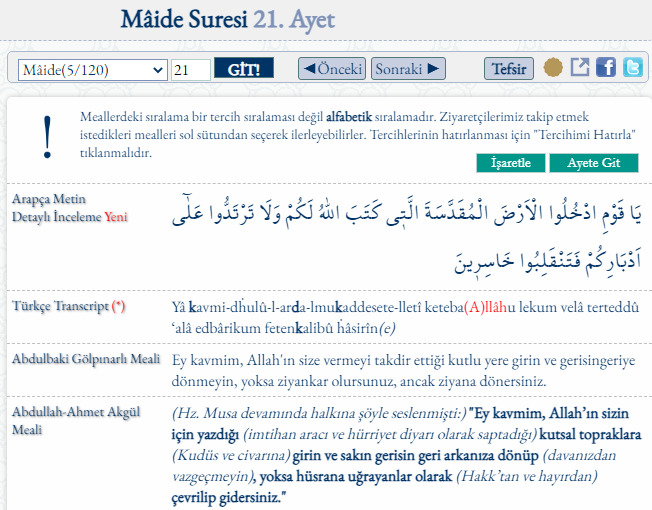Open the Tefsir button
Screen dimensions: 652x510
coord(509,69)
